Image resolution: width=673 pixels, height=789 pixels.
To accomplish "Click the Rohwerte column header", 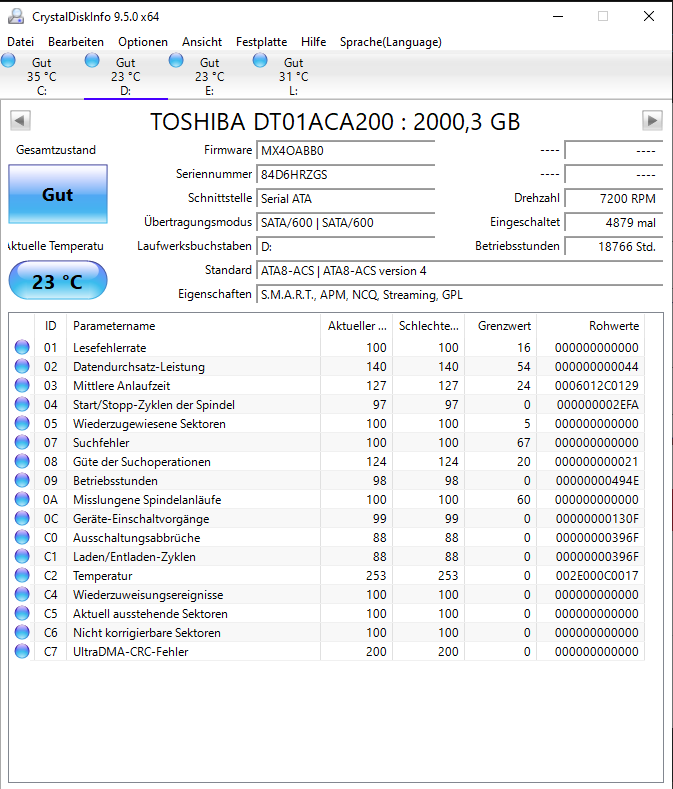I will pyautogui.click(x=590, y=326).
